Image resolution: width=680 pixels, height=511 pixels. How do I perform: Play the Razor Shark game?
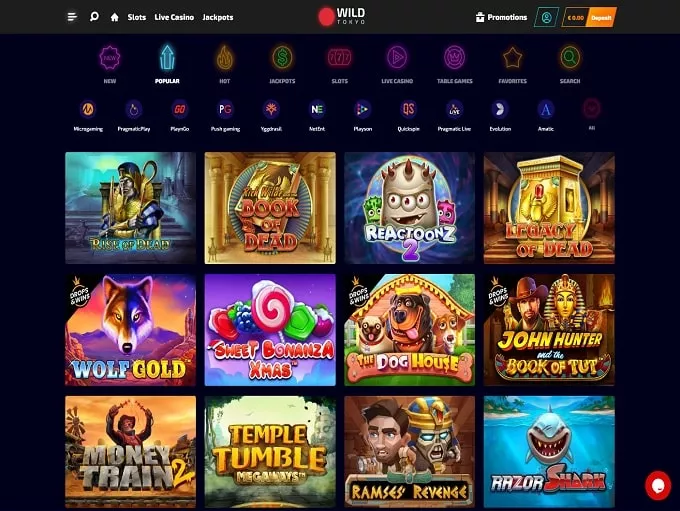click(x=549, y=452)
